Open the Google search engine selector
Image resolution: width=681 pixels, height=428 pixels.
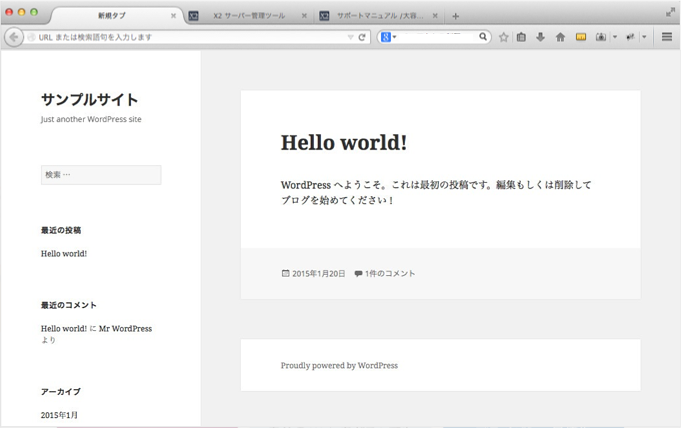(x=388, y=37)
